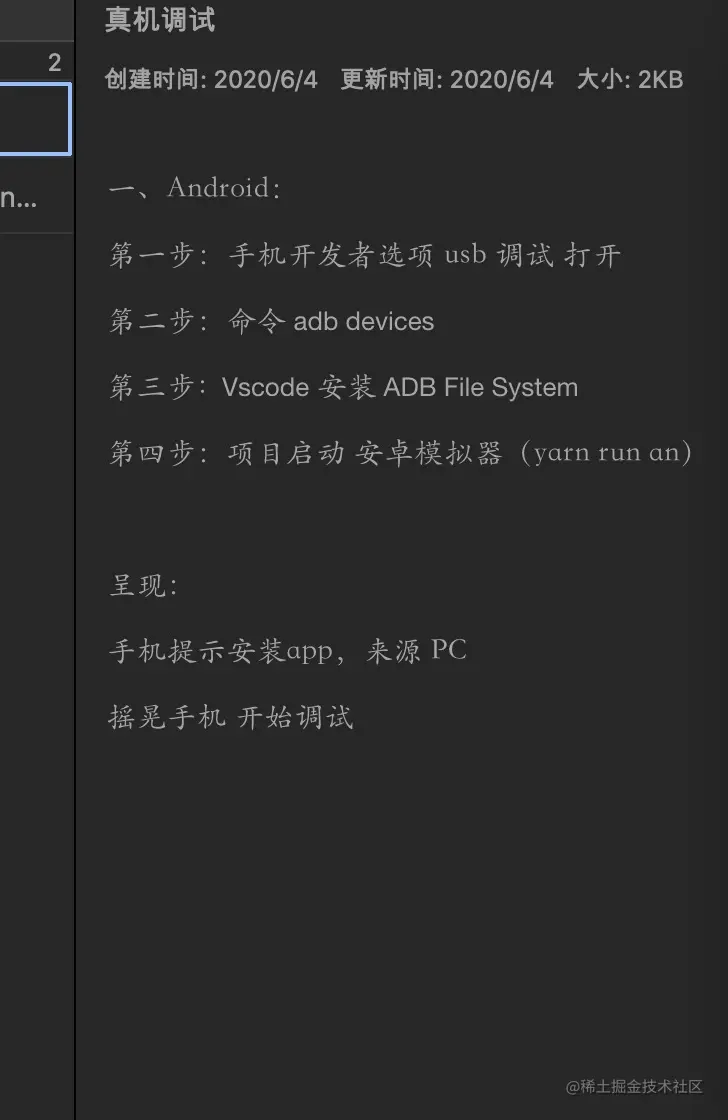Image resolution: width=728 pixels, height=1120 pixels.
Task: Click the 来源 PC text
Action: [x=417, y=651]
